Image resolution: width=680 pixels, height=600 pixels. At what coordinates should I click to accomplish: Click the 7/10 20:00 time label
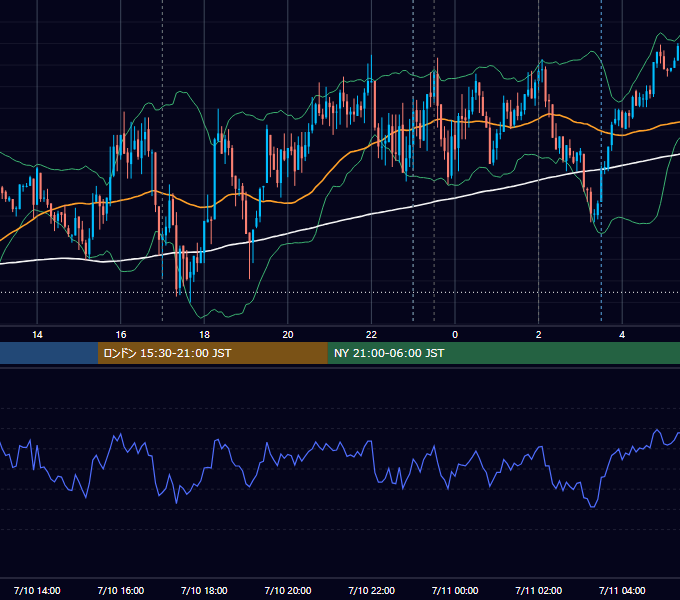click(x=288, y=590)
